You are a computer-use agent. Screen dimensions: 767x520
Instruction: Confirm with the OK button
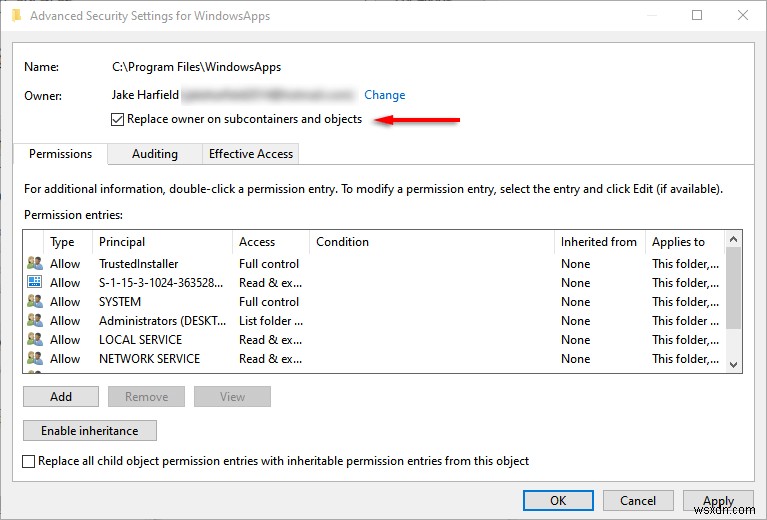558,500
